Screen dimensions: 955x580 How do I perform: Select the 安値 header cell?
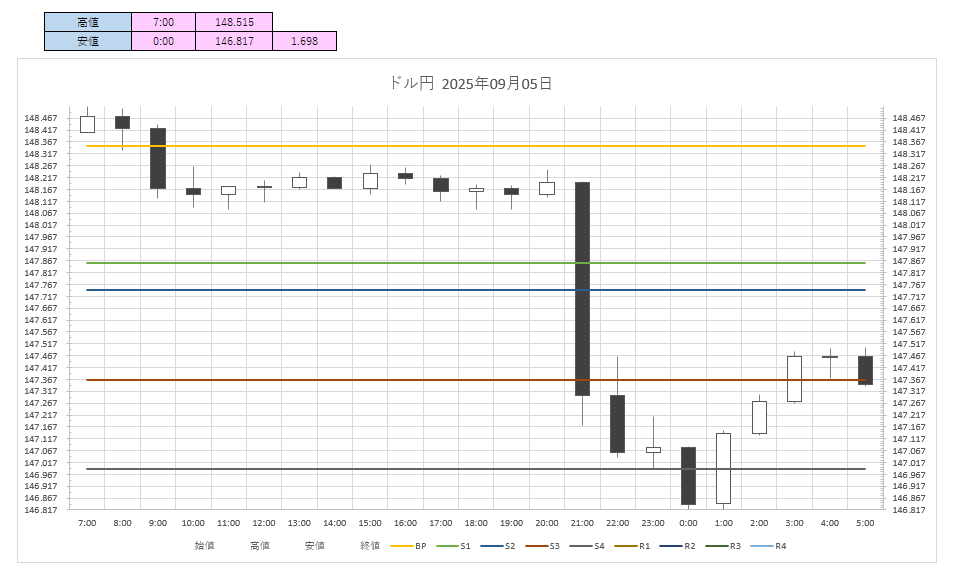[x=88, y=41]
